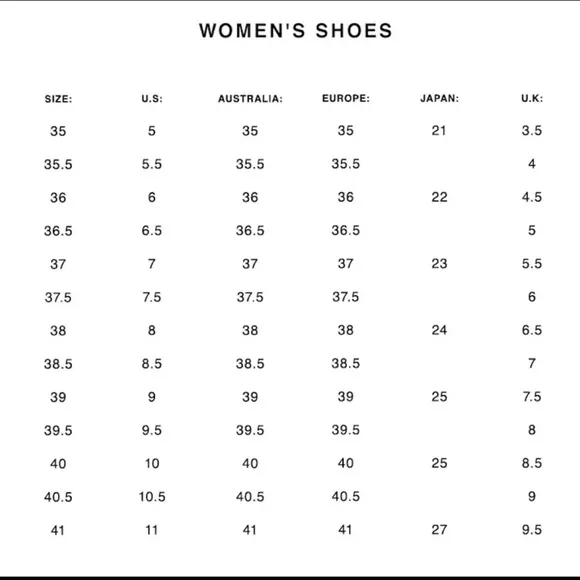Click U.K size 9.5 value

coord(532,530)
